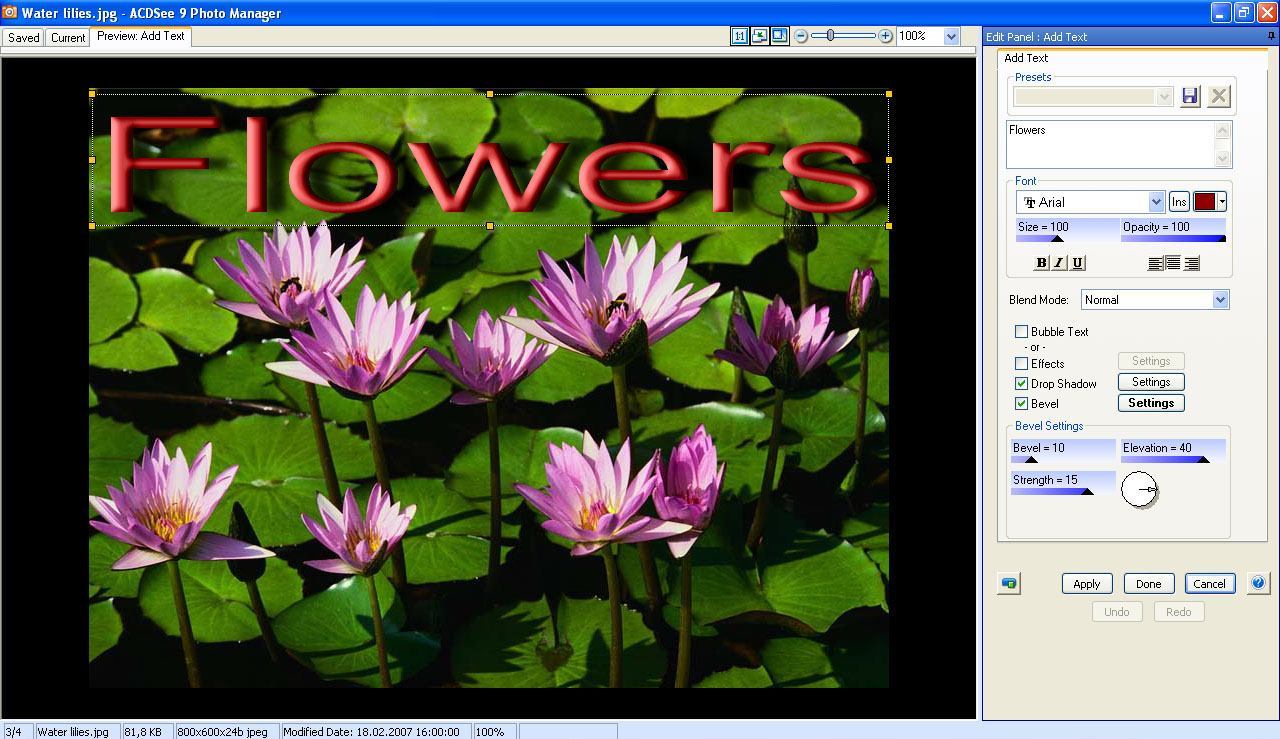Screen dimensions: 1280x739
Task: Open the Blend Mode dropdown
Action: (1219, 299)
